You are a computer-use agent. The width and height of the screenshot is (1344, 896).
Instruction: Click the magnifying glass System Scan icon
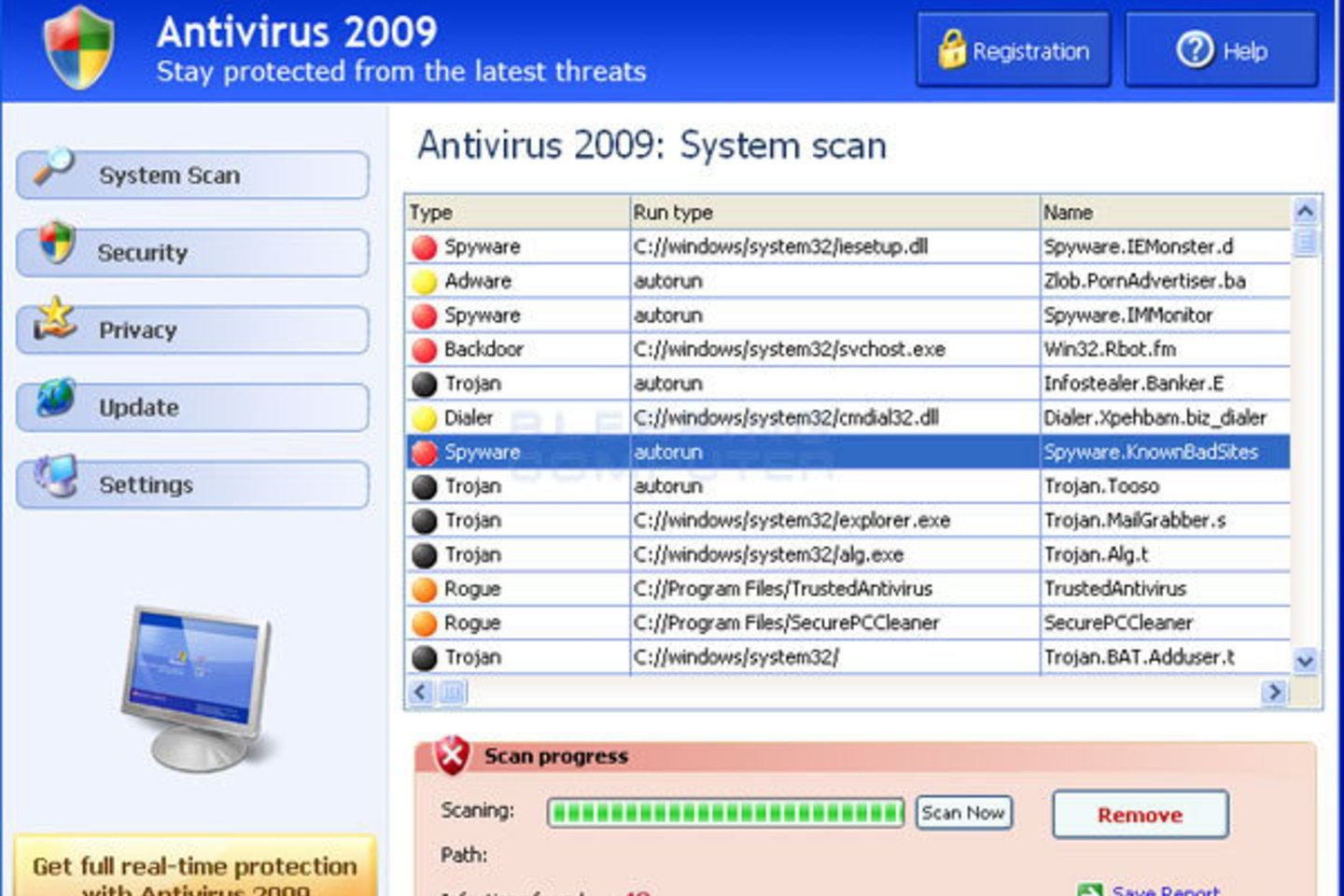52,166
